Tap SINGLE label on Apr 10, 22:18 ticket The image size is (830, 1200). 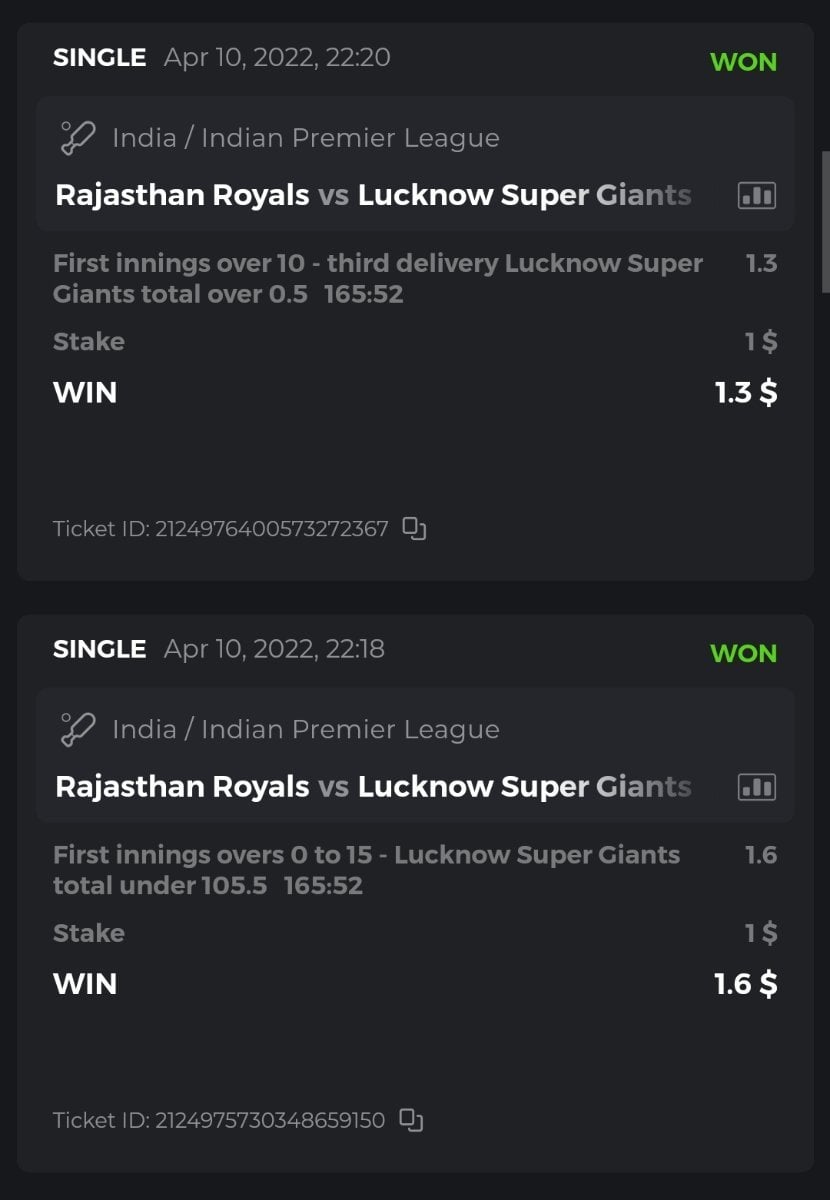pyautogui.click(x=99, y=649)
